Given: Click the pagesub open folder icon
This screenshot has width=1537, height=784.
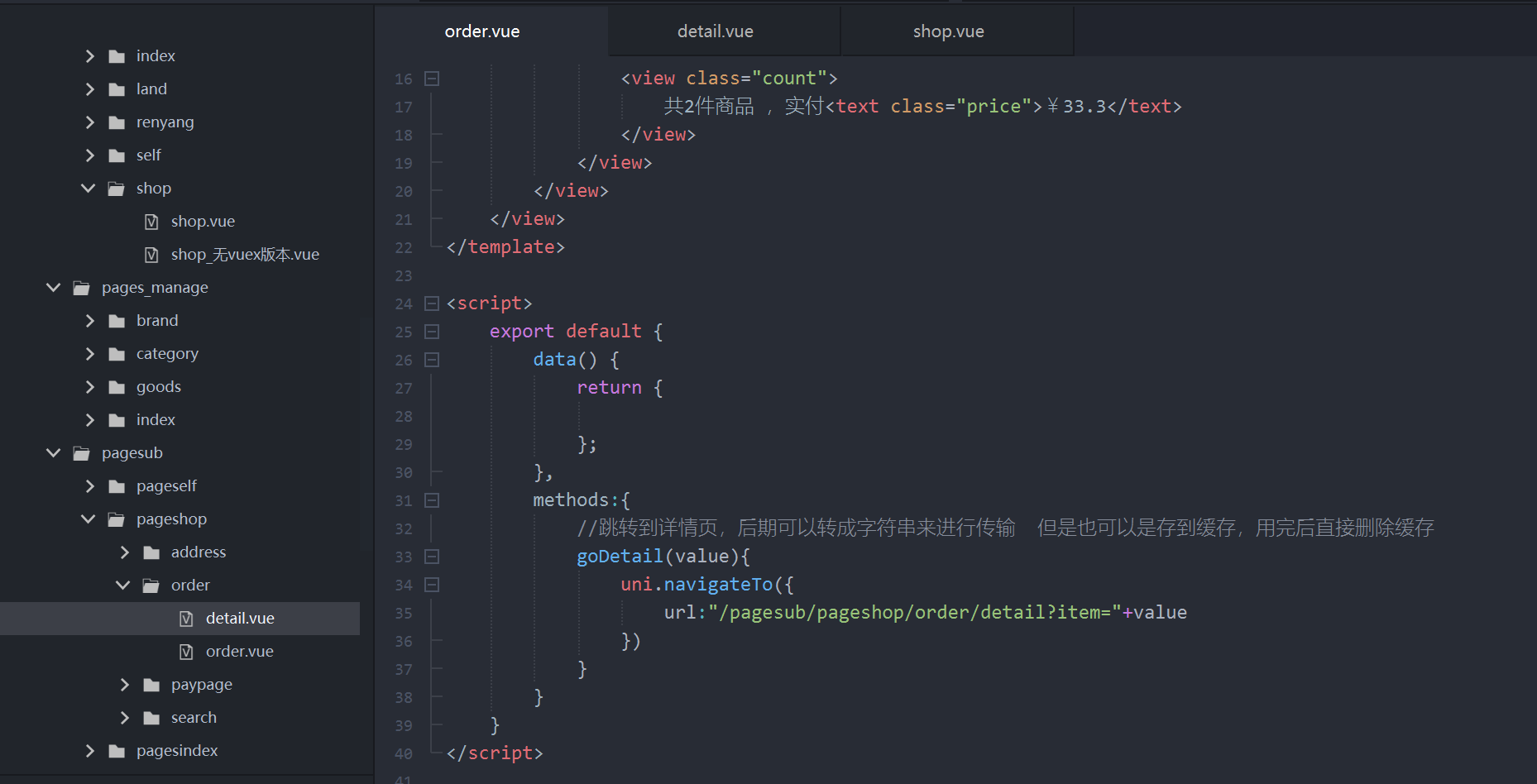Looking at the screenshot, I should (x=82, y=453).
